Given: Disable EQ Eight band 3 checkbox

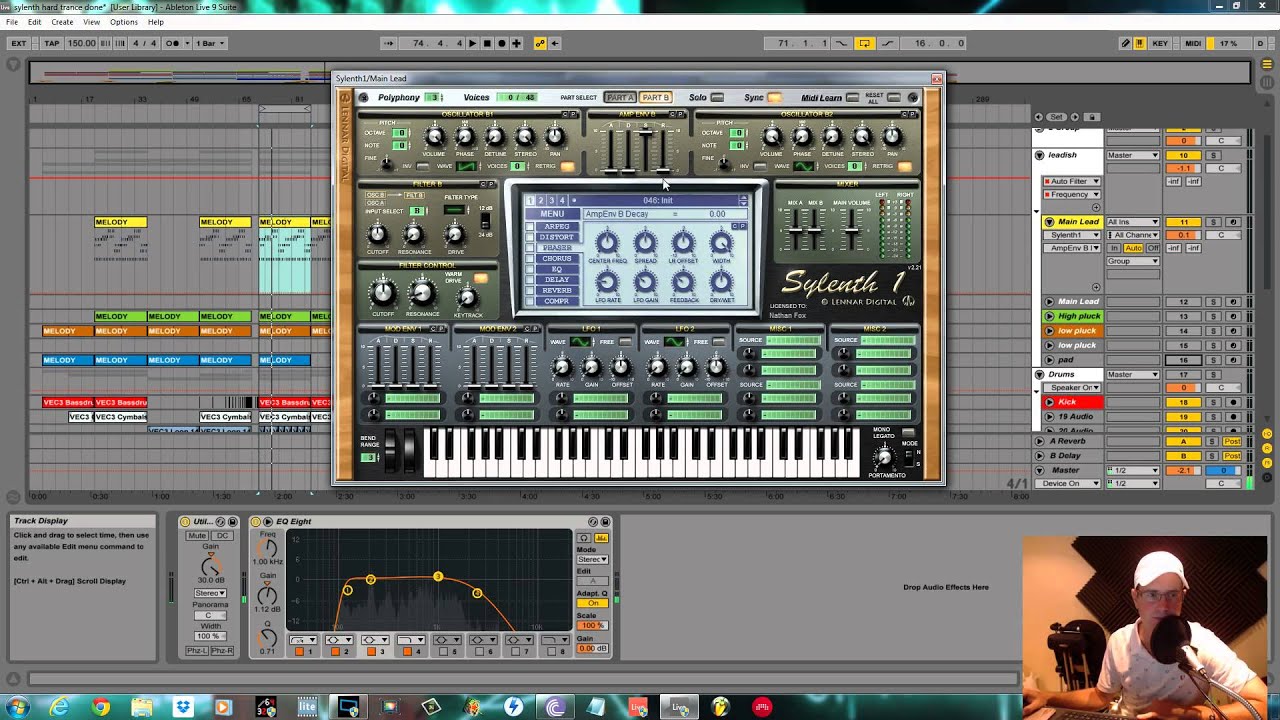Looking at the screenshot, I should click(x=371, y=652).
